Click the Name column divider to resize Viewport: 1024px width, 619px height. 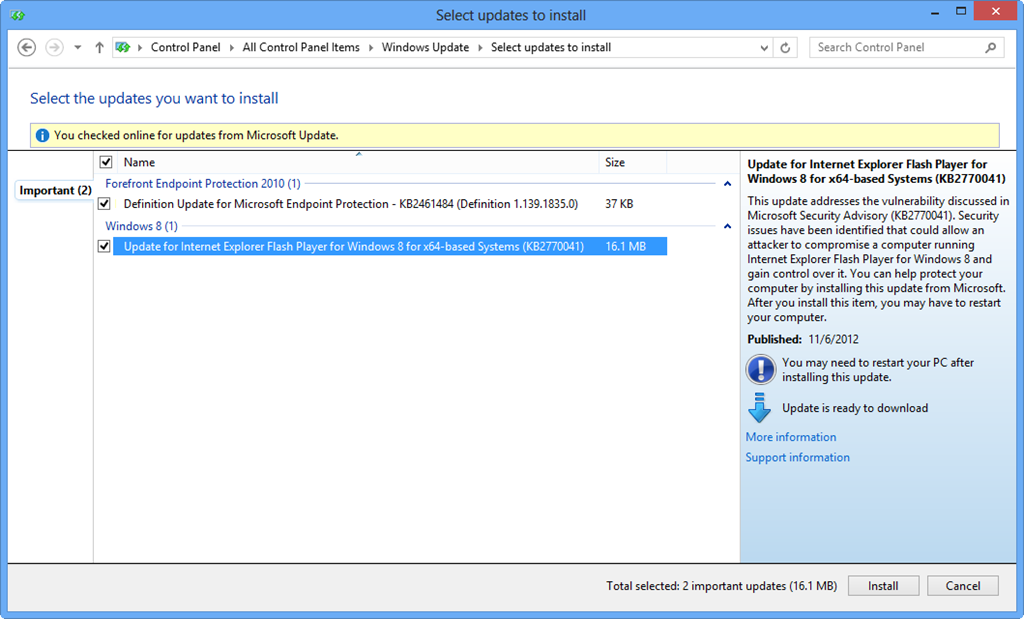[597, 161]
